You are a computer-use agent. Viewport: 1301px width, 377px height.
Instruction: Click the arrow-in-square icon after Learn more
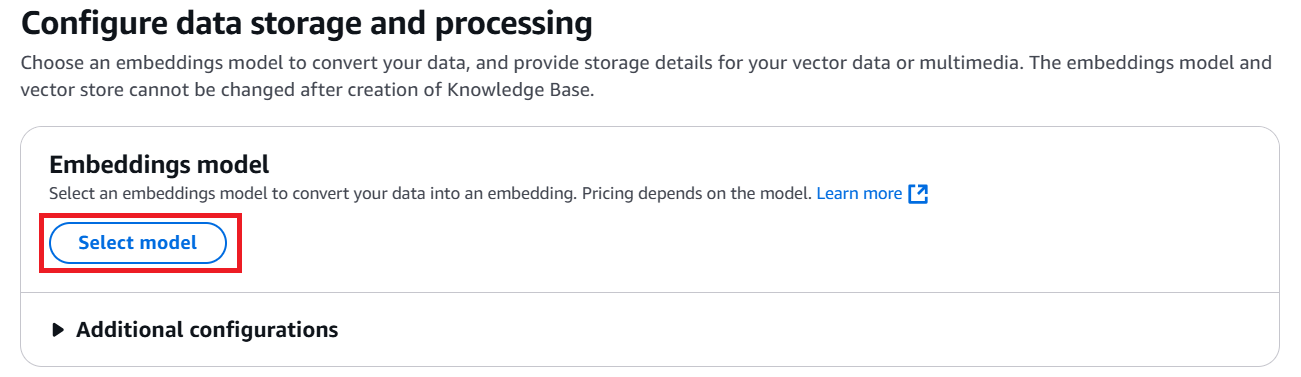coord(918,194)
